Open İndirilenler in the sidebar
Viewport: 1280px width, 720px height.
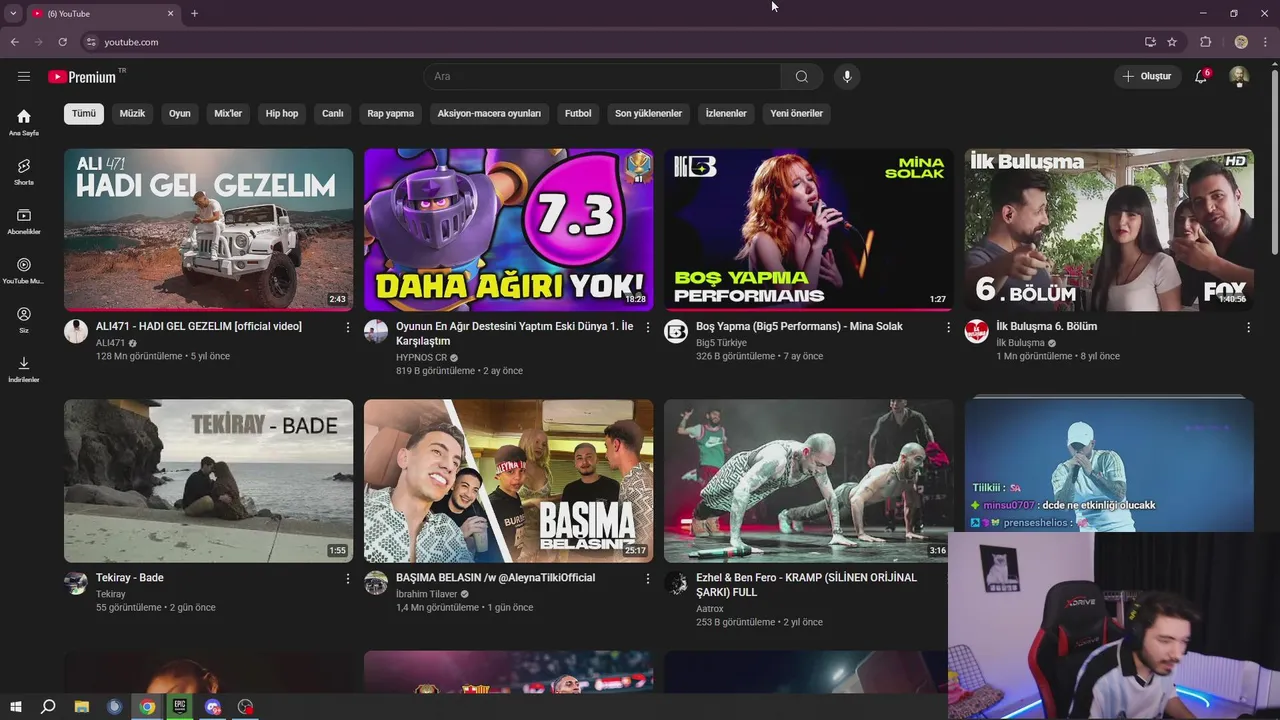click(24, 369)
